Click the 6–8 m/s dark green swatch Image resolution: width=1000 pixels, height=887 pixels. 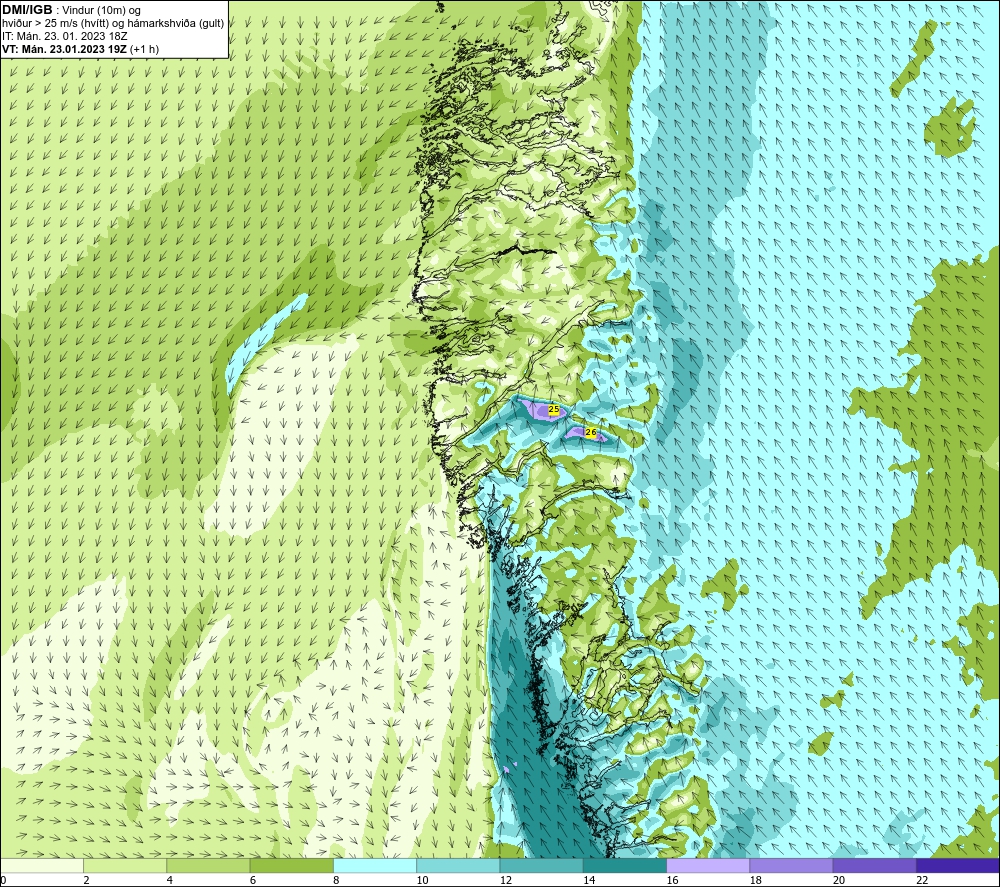click(x=291, y=865)
